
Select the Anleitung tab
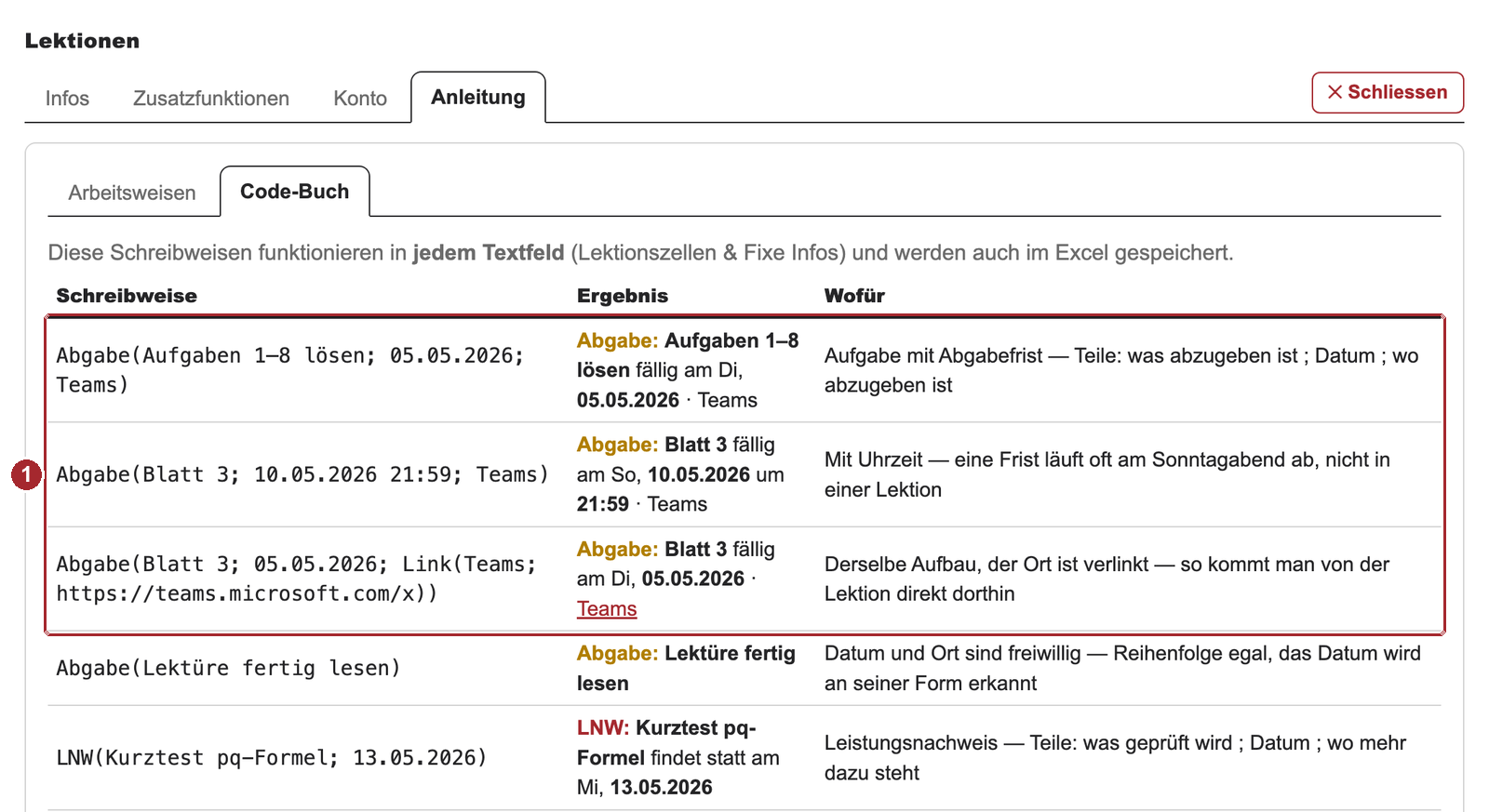[478, 98]
